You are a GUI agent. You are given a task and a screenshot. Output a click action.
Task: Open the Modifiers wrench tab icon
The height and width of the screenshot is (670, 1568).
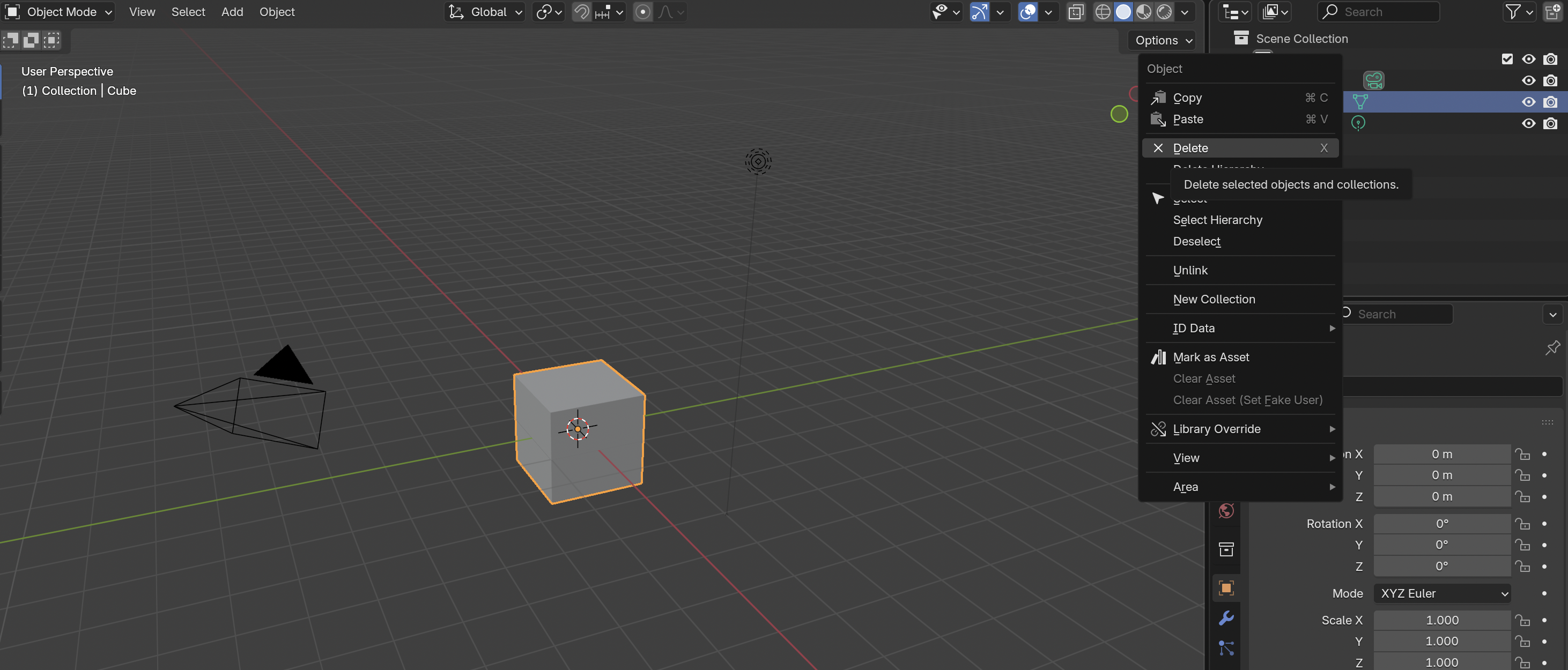(x=1226, y=618)
